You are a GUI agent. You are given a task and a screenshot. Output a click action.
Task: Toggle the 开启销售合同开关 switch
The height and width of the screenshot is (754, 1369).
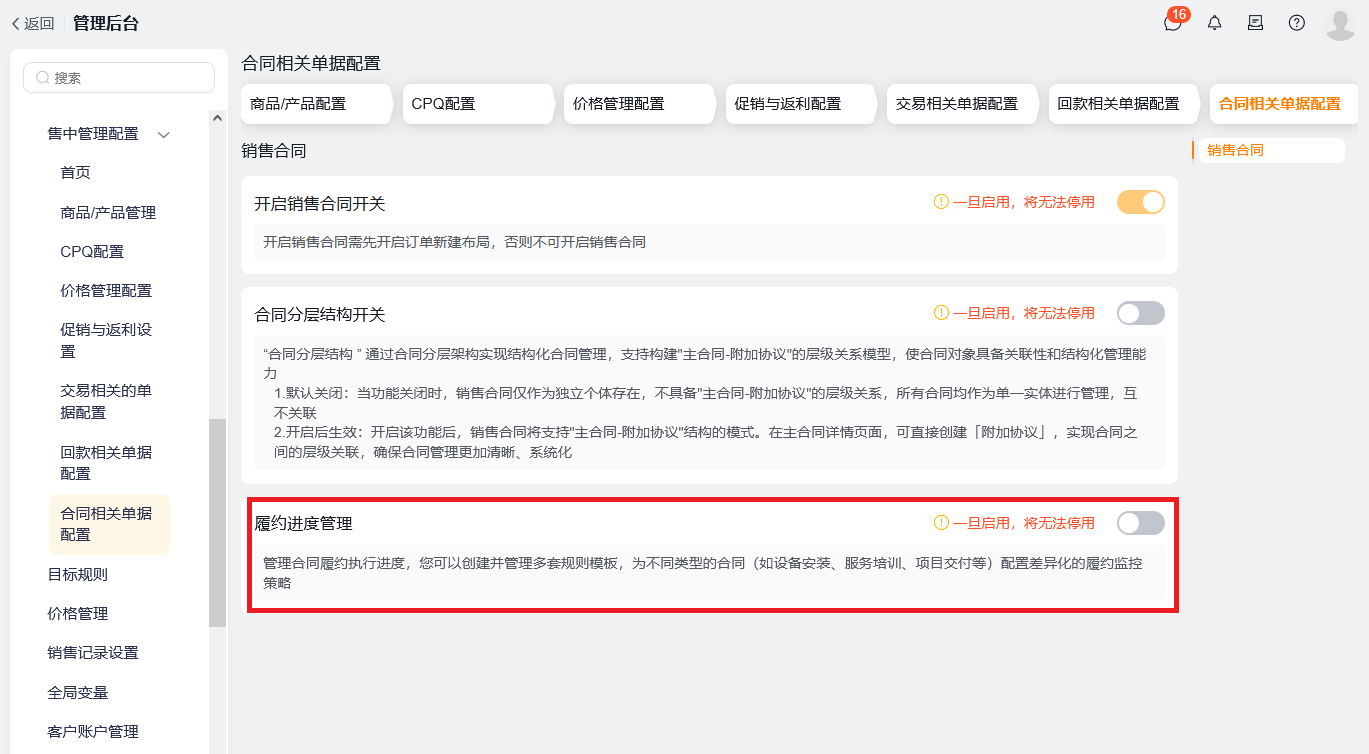1140,202
